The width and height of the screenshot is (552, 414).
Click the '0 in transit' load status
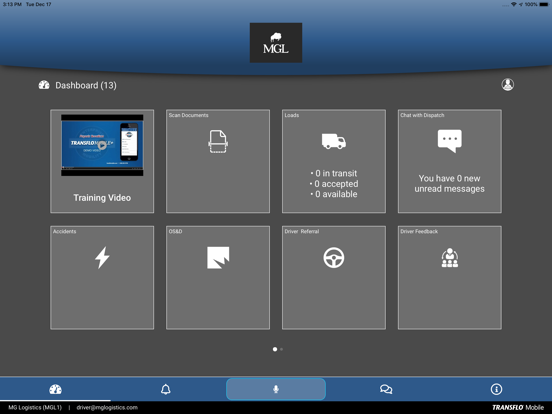[334, 173]
